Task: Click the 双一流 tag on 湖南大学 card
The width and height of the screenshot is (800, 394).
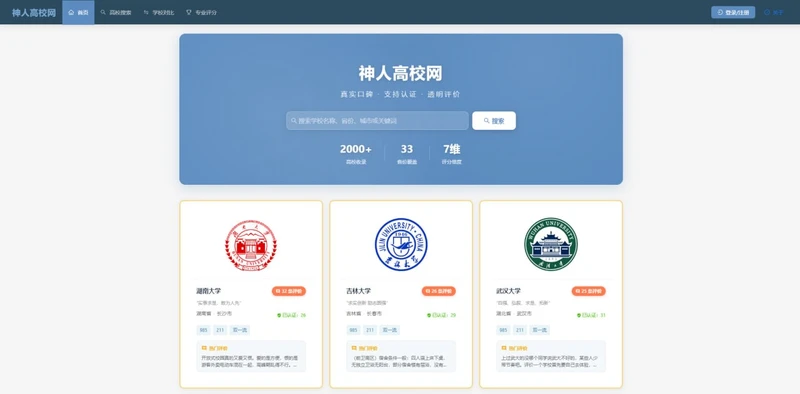Action: (x=240, y=330)
